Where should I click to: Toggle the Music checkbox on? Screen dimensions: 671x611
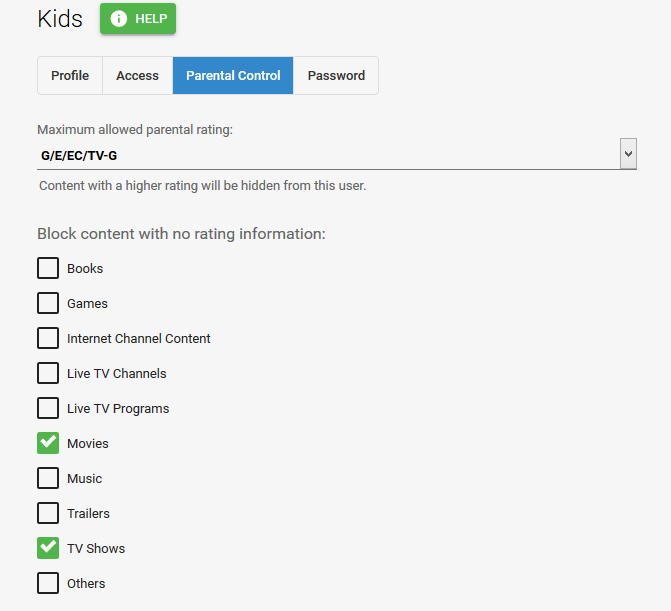point(48,478)
